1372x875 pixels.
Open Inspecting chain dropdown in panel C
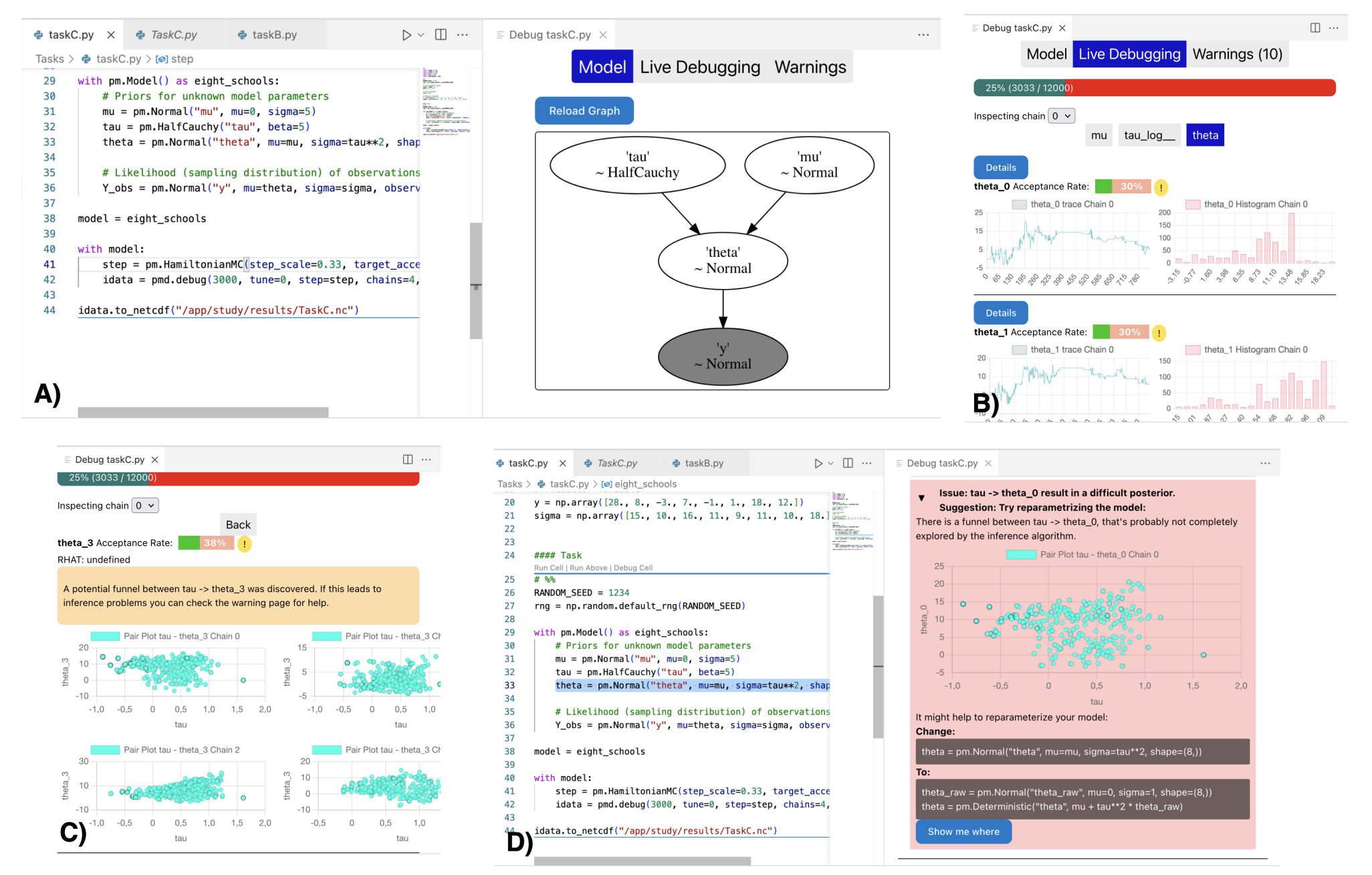(145, 506)
